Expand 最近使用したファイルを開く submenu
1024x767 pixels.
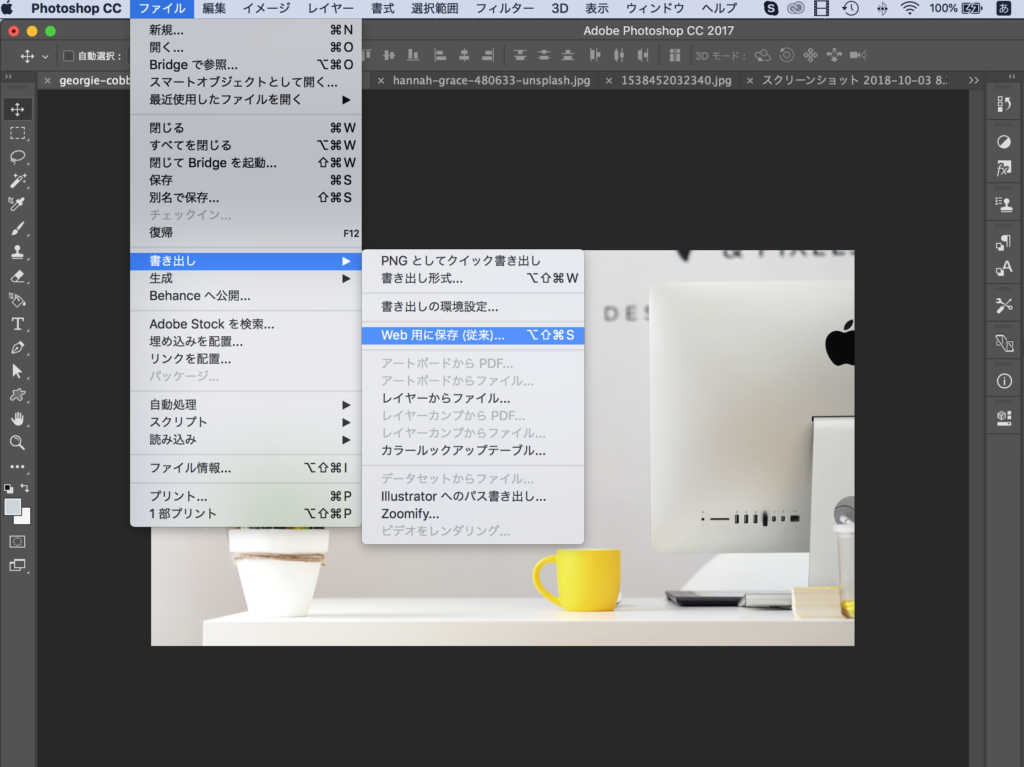(x=246, y=99)
